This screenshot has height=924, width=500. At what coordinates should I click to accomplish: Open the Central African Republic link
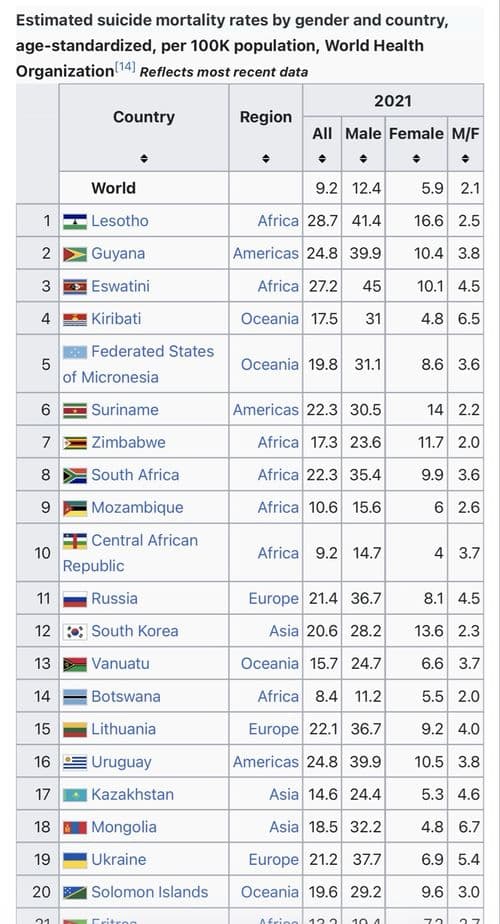point(131,553)
